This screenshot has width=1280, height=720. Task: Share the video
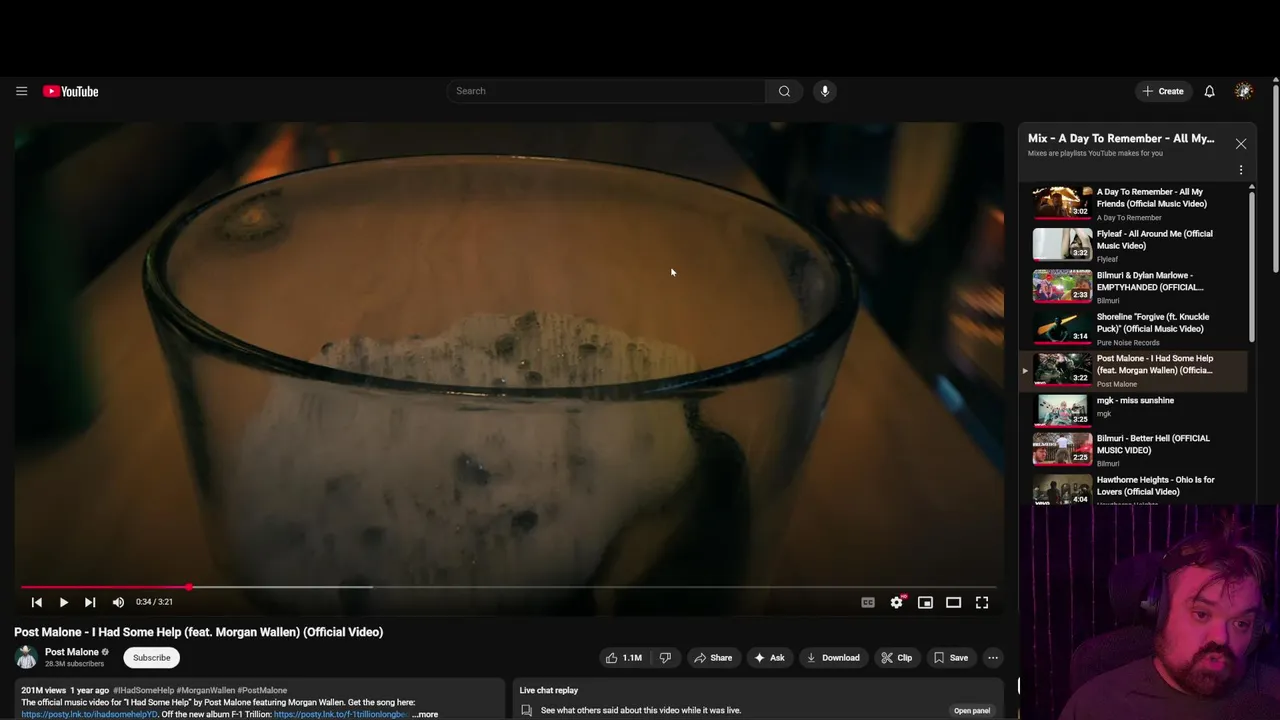tap(713, 658)
